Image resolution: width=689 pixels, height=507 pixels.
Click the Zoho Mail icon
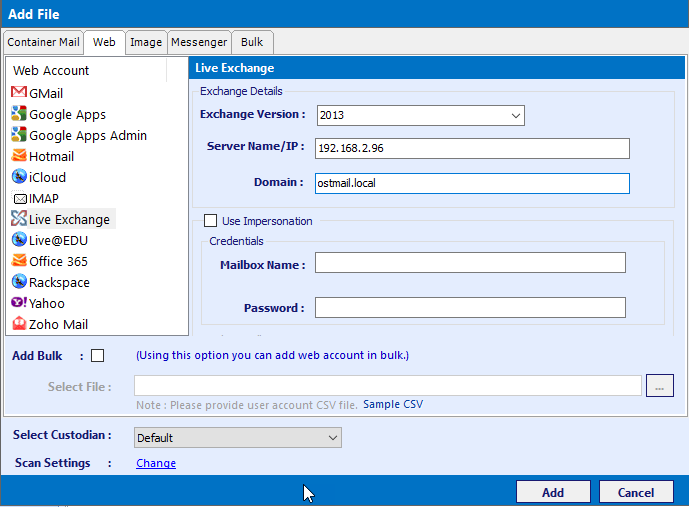tap(19, 324)
